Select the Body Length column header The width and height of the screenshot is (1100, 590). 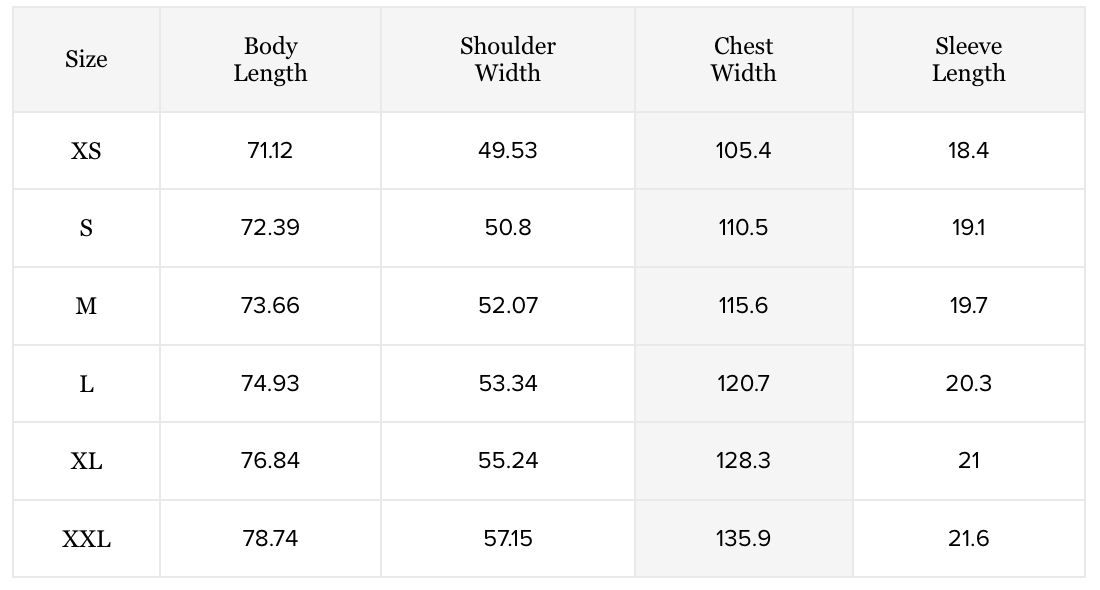[270, 60]
